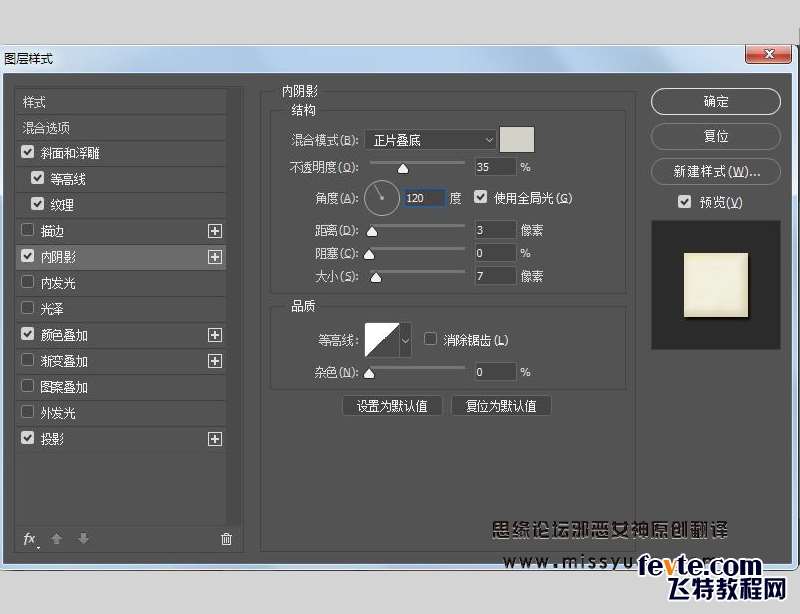Click the 角度 value field
This screenshot has width=800, height=614.
coord(424,198)
